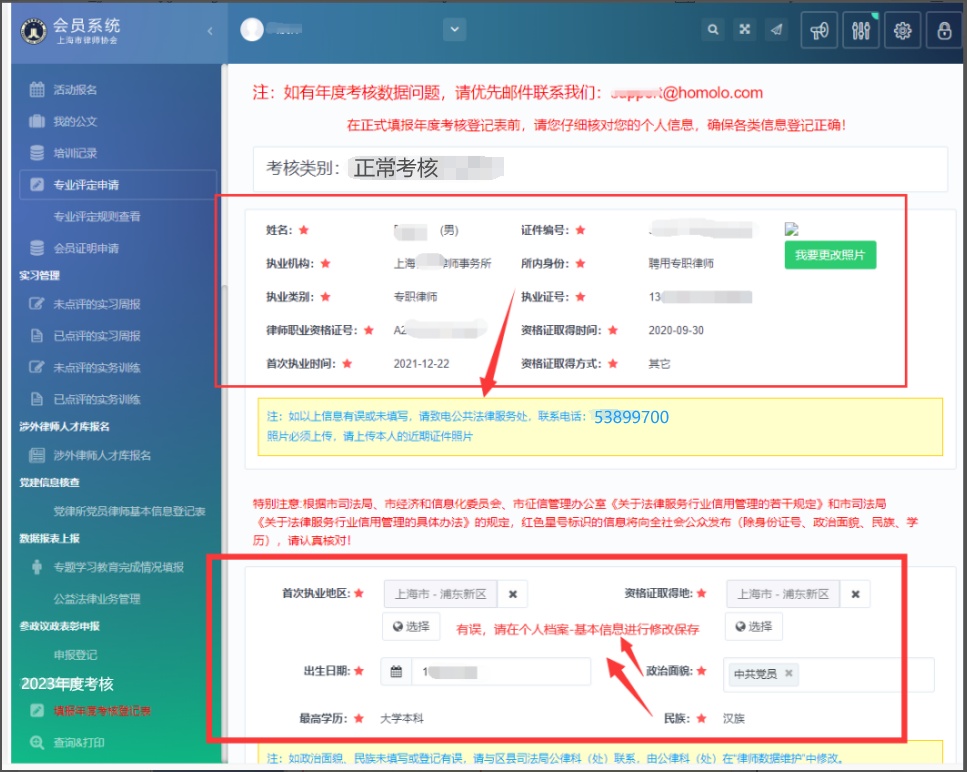Toggle fullscreen with the expand arrows icon

744,30
